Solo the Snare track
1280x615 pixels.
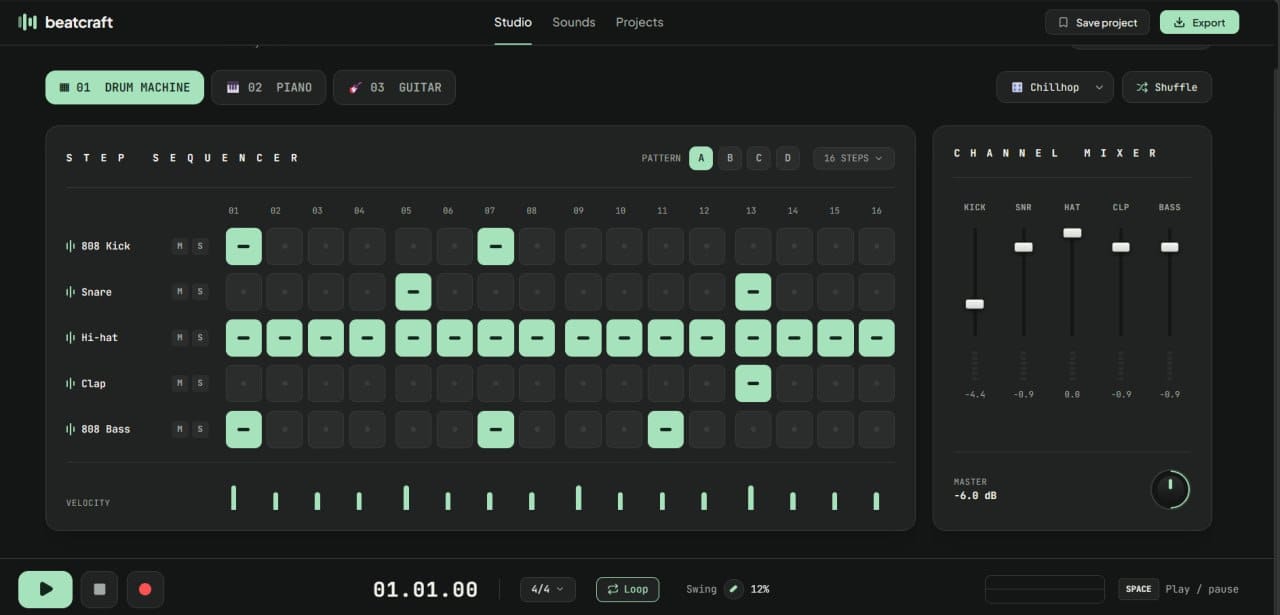200,292
